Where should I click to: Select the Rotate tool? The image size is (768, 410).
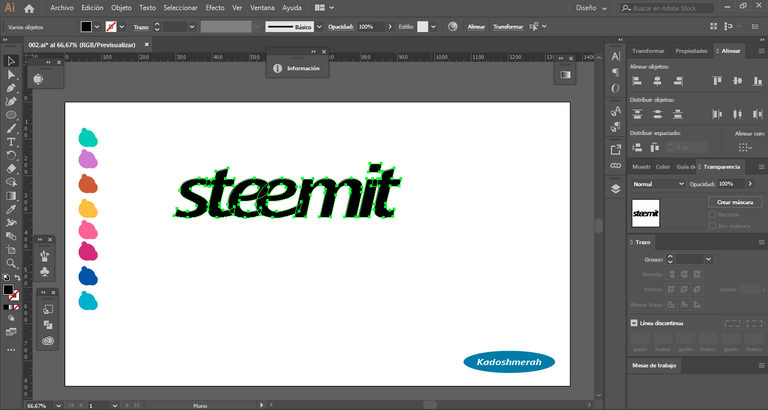pyautogui.click(x=11, y=155)
